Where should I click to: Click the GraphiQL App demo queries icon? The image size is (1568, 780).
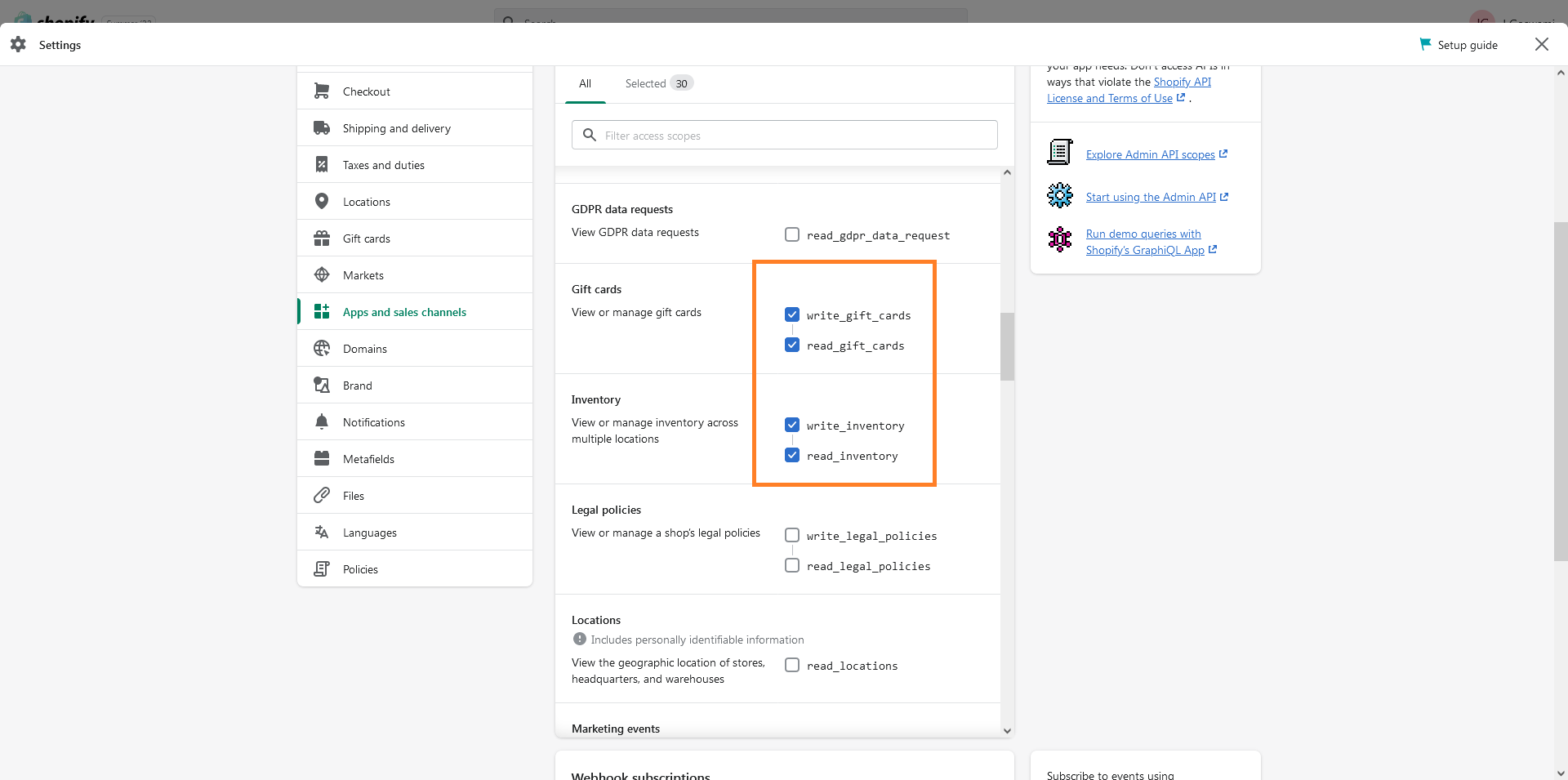(x=1060, y=239)
